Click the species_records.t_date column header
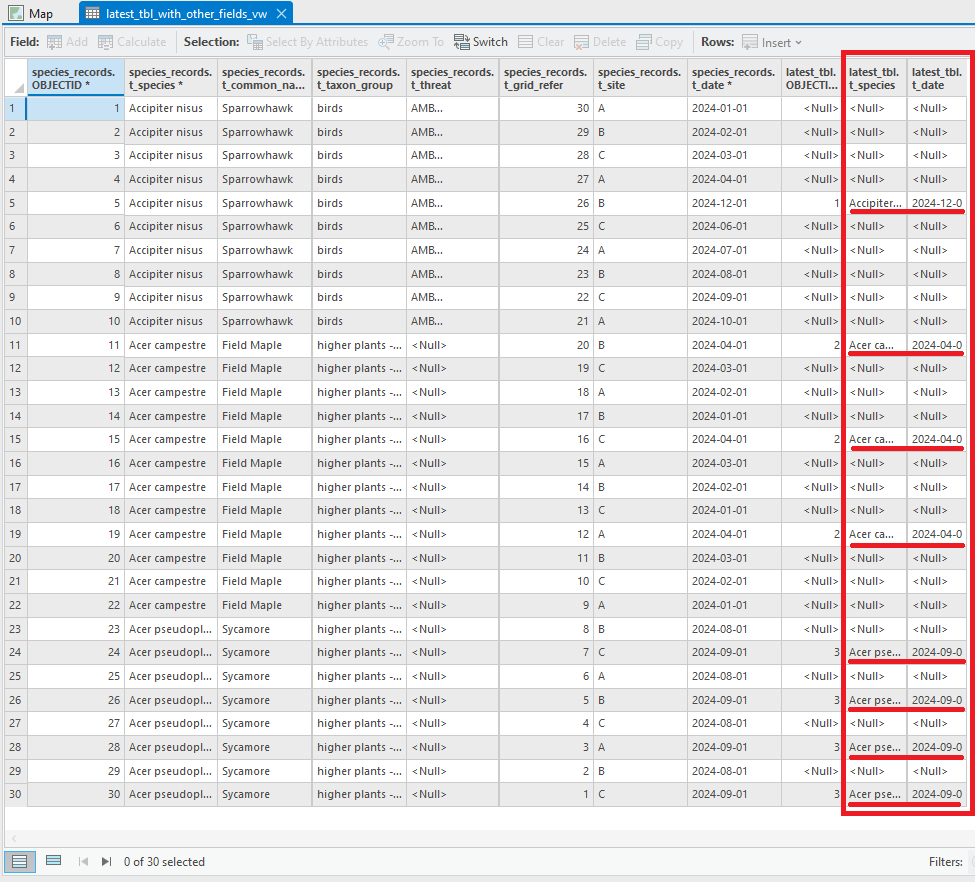The width and height of the screenshot is (975, 882). coord(734,78)
